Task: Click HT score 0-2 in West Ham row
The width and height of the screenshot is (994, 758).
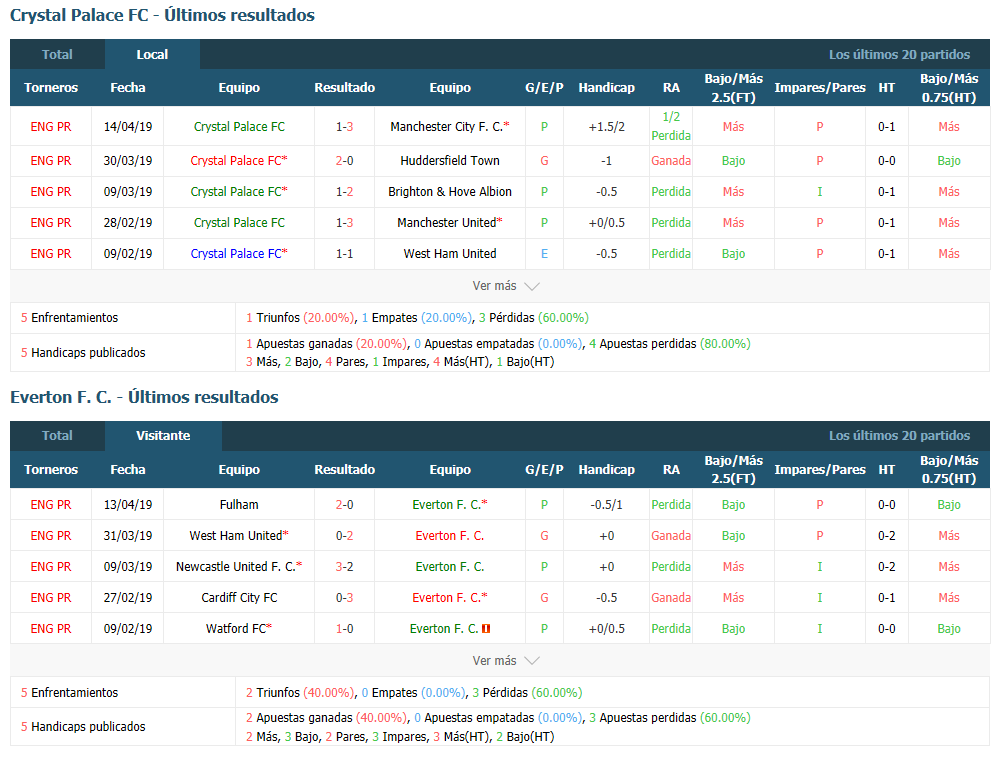Action: [x=886, y=536]
